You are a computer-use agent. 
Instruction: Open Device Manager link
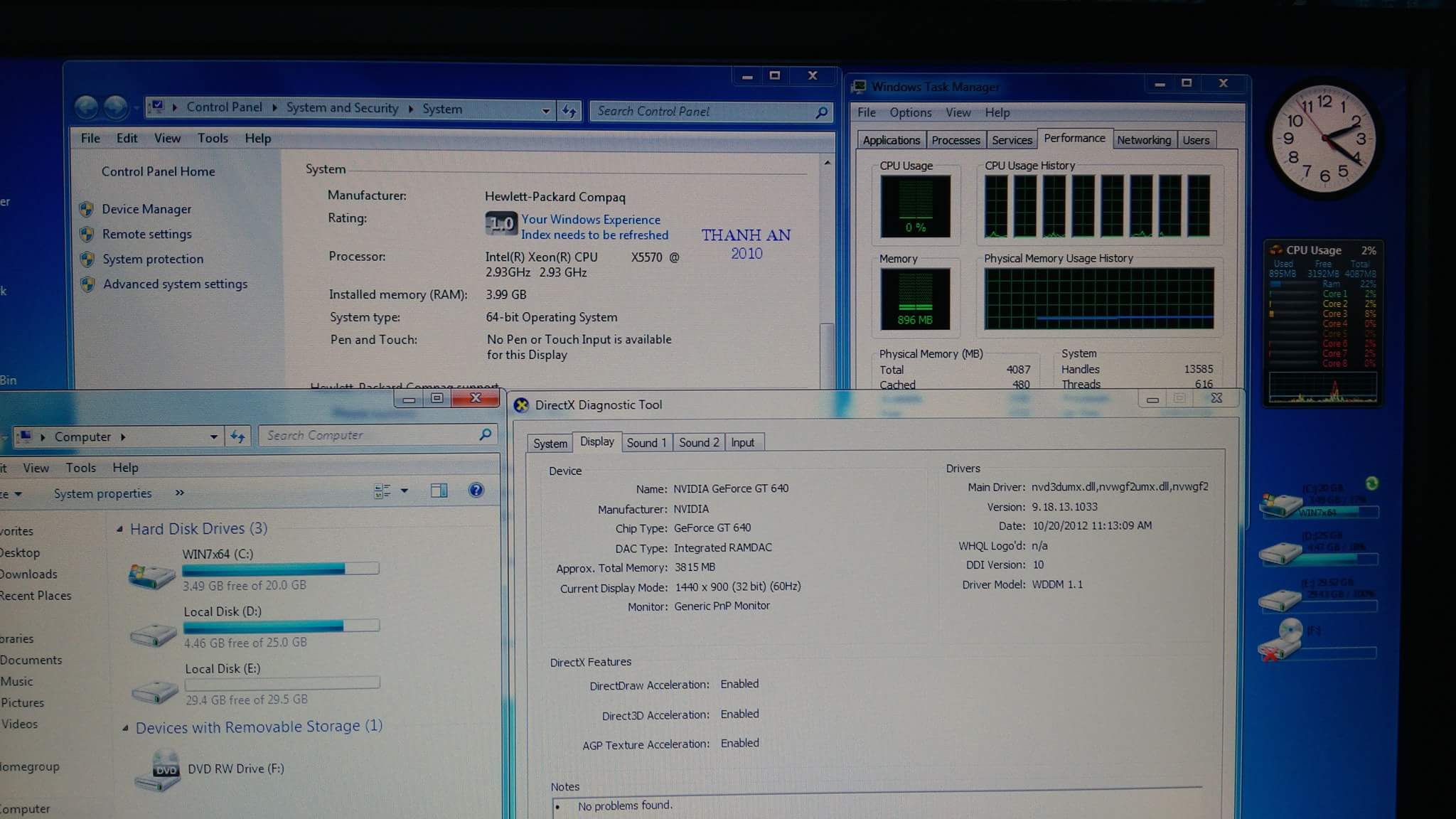click(x=146, y=209)
